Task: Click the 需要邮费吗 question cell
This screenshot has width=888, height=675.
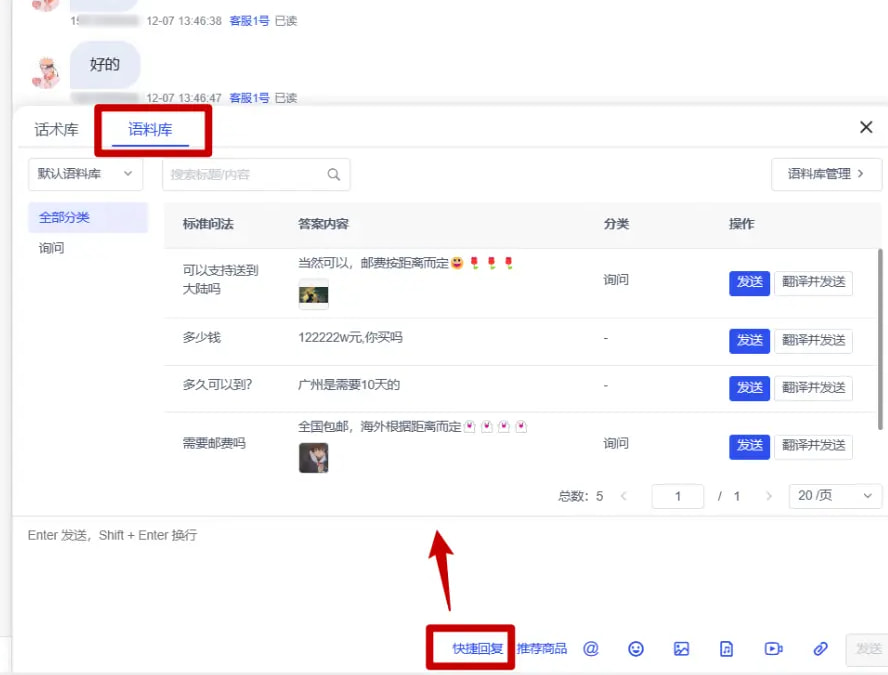Action: pyautogui.click(x=214, y=443)
